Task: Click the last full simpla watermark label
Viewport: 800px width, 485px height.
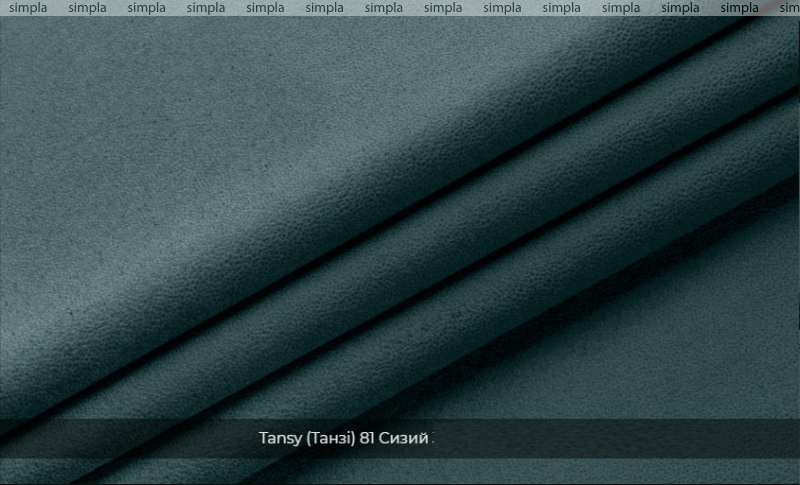Action: click(739, 8)
